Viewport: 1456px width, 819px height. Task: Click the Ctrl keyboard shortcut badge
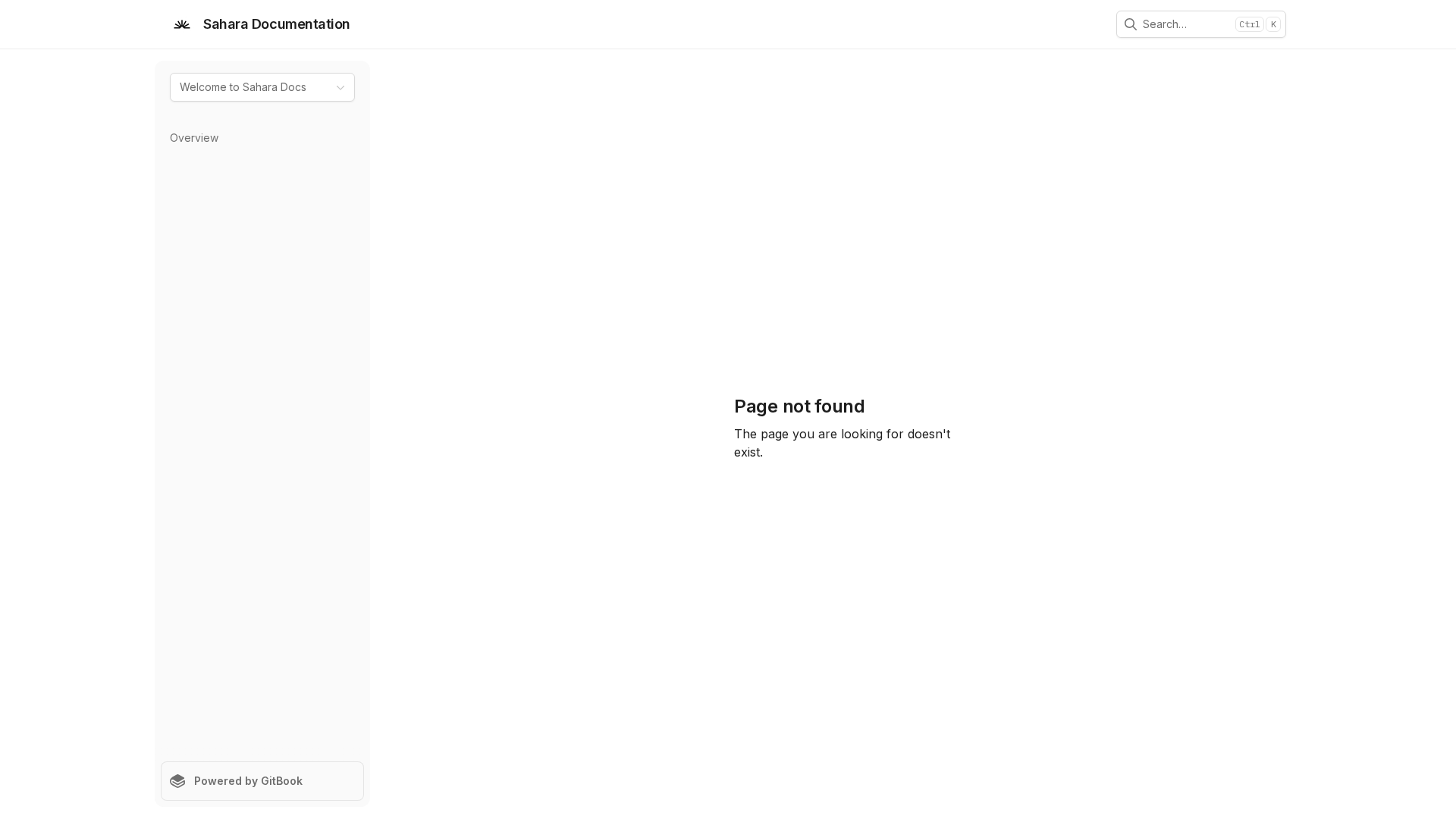(x=1248, y=24)
